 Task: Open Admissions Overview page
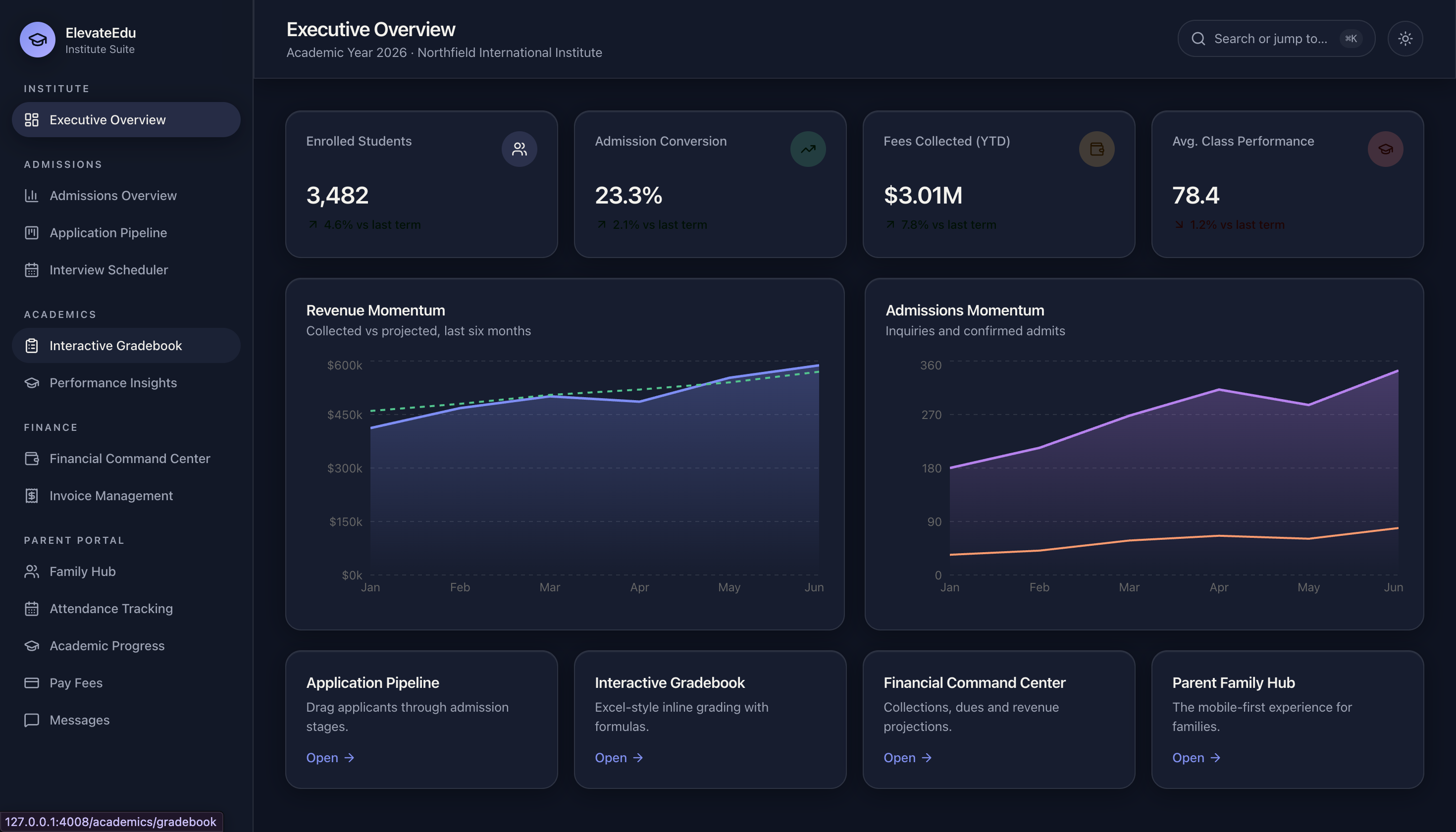tap(126, 196)
